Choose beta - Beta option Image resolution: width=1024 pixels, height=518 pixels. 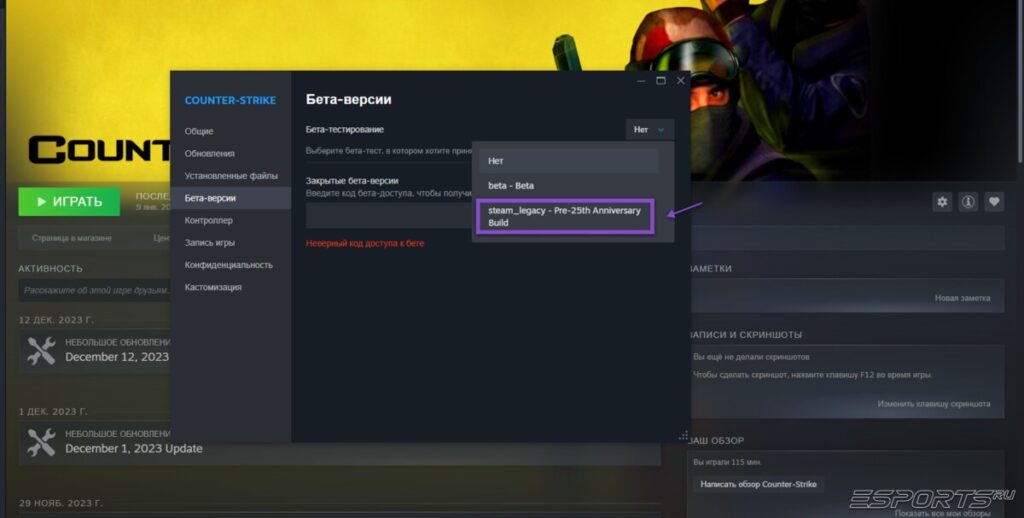click(x=569, y=186)
